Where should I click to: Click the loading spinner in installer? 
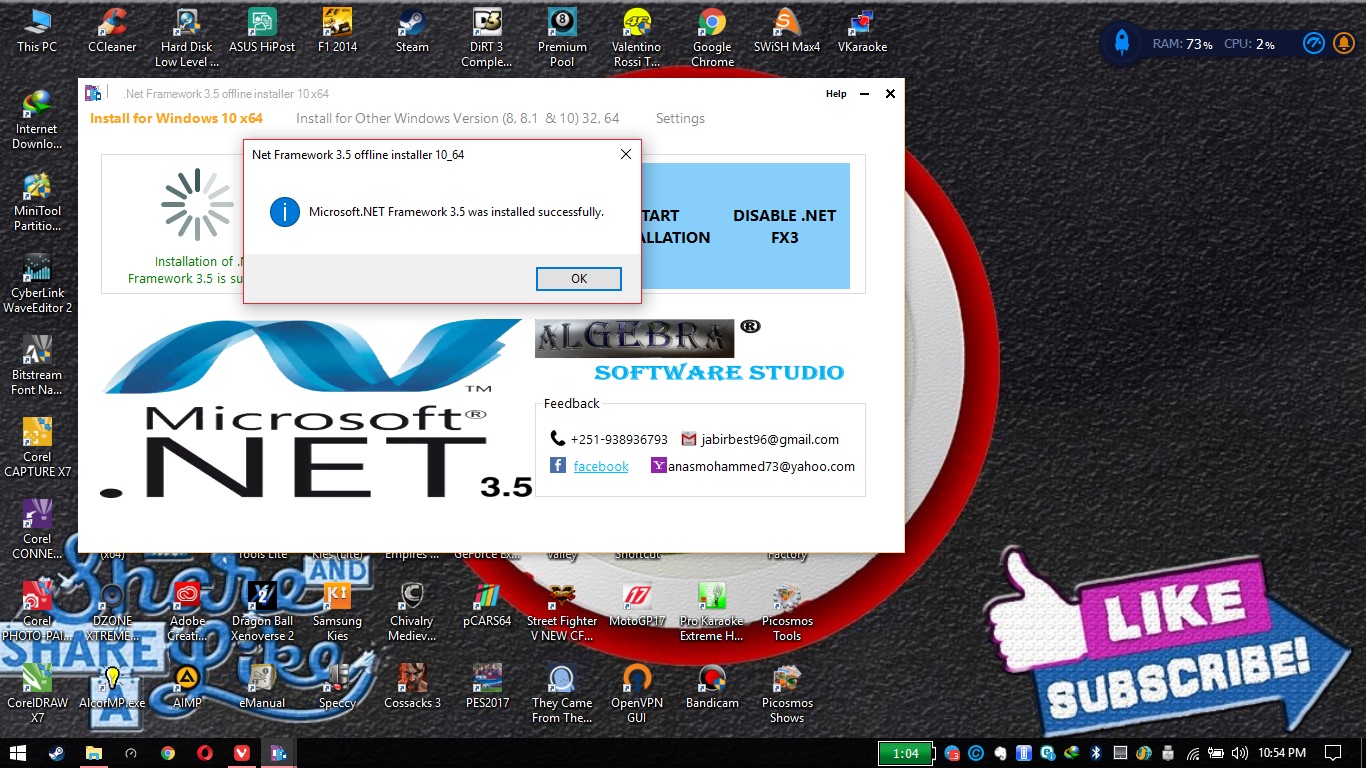pos(198,205)
